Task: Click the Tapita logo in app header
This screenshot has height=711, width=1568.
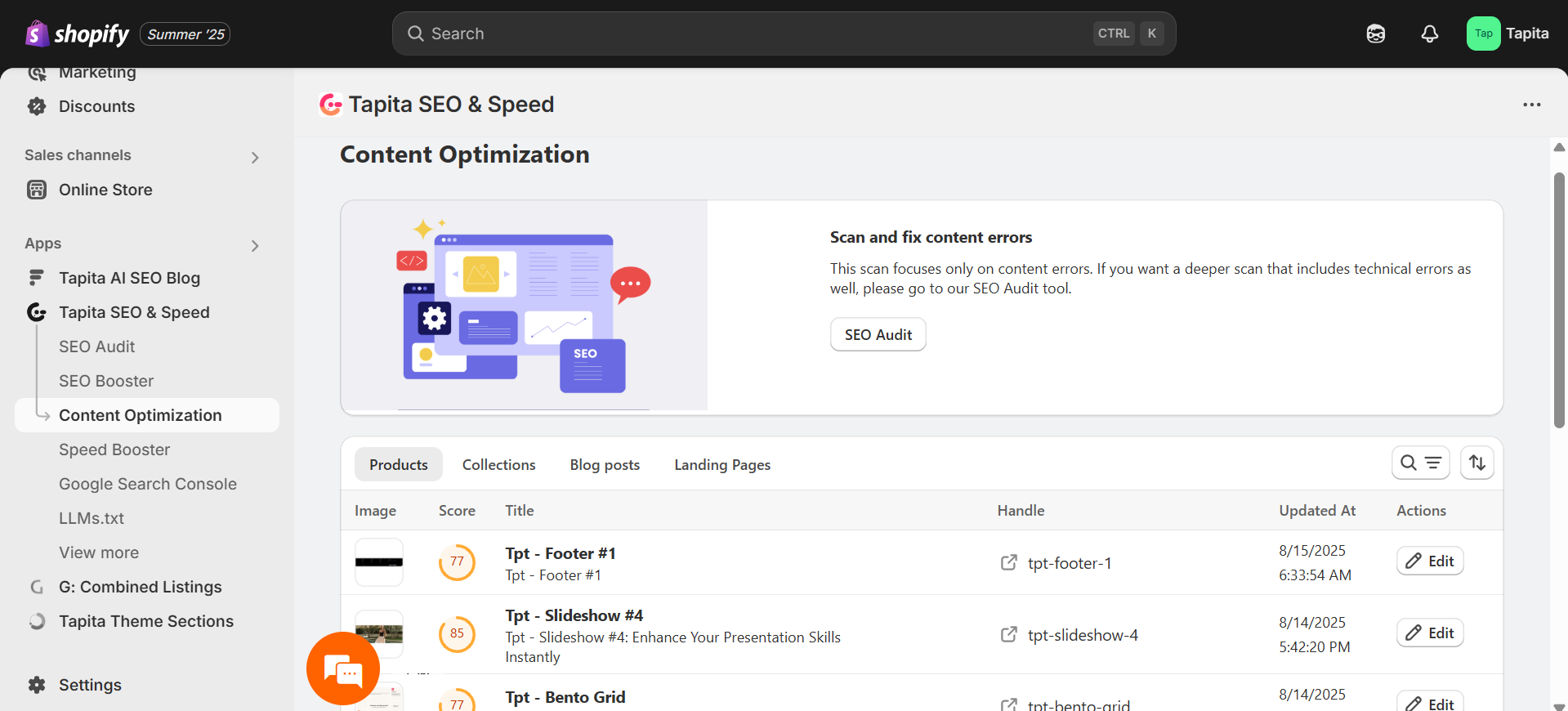Action: 331,105
